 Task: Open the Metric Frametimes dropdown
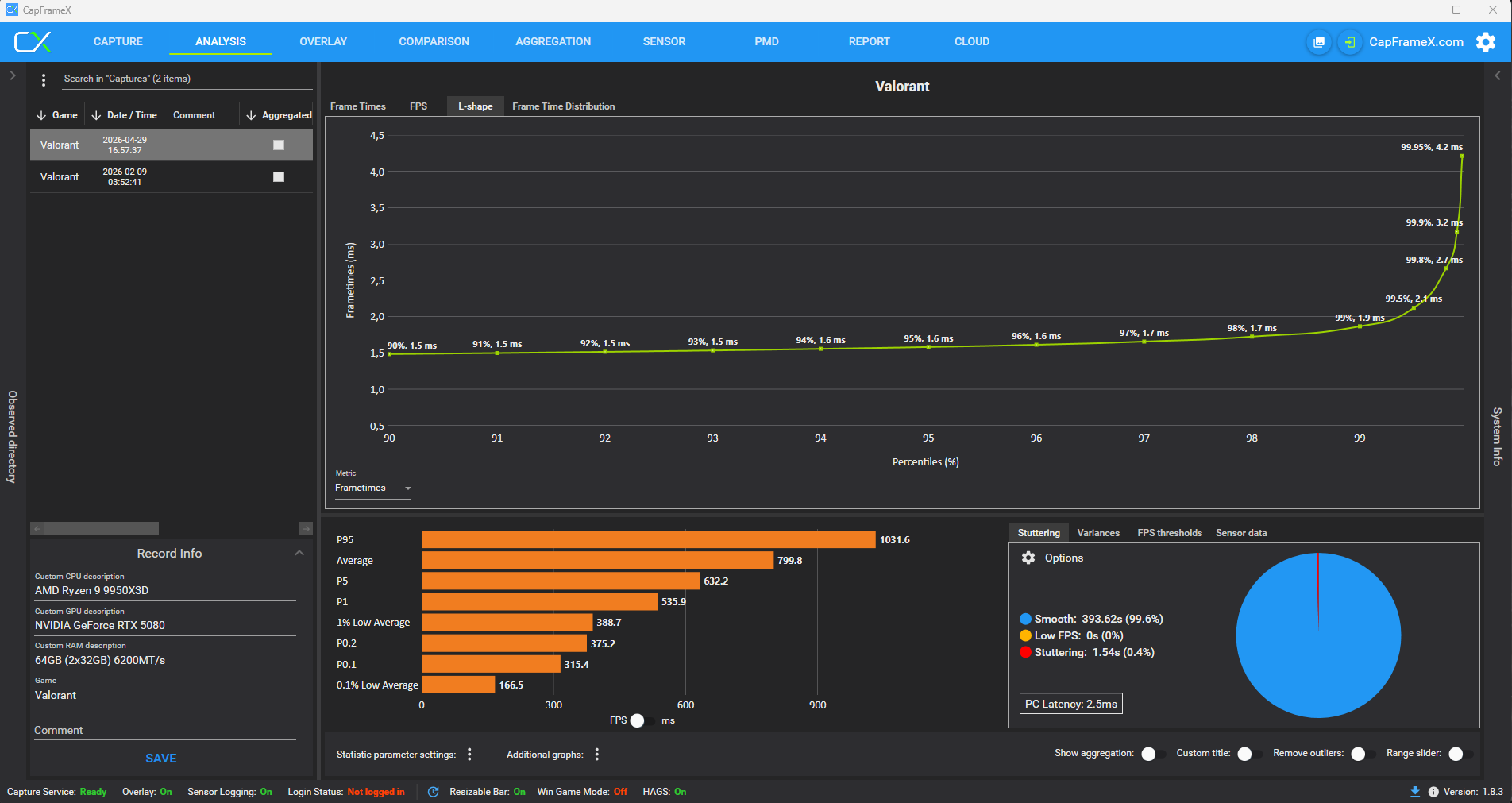(x=373, y=488)
